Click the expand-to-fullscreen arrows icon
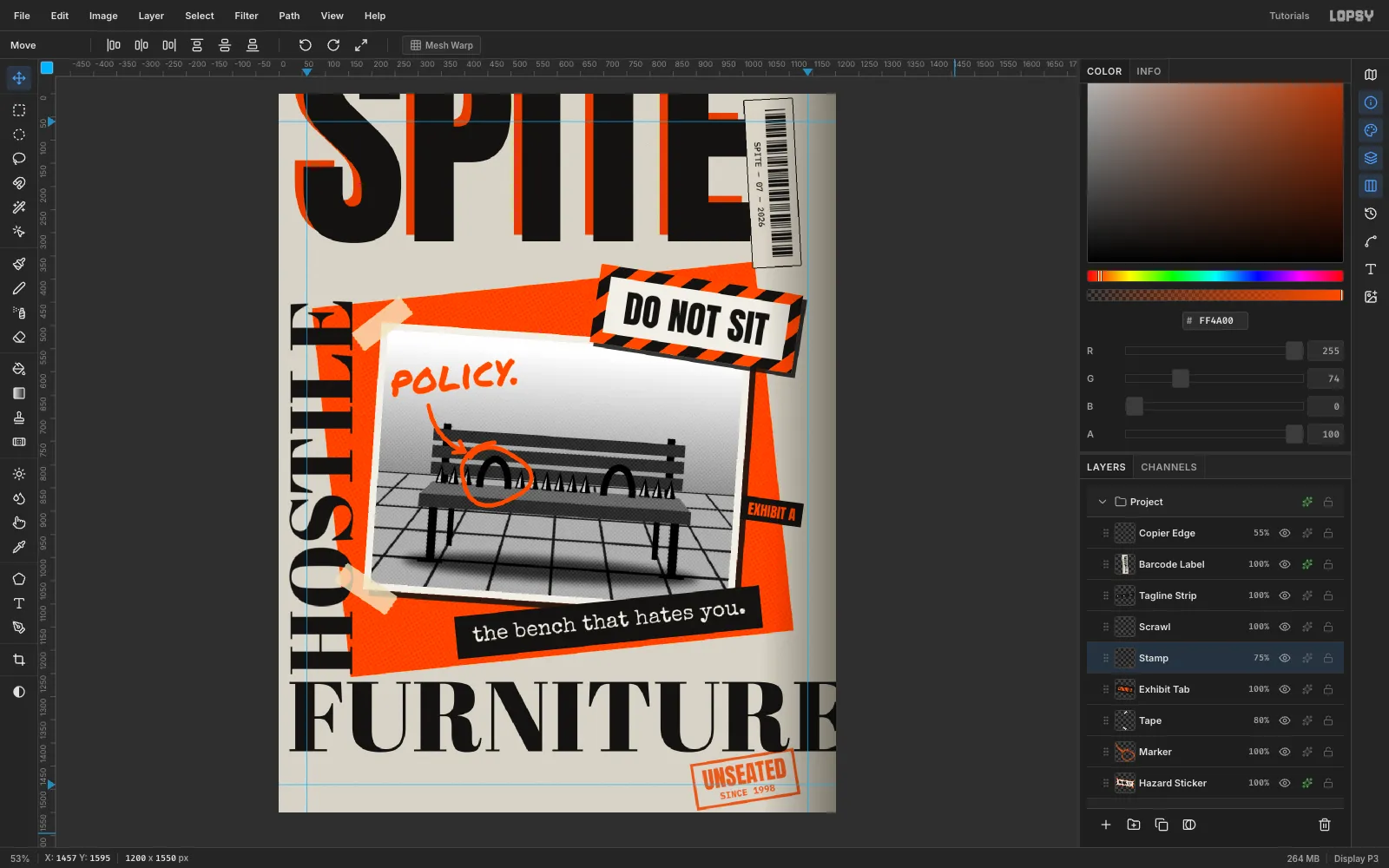This screenshot has width=1389, height=868. pyautogui.click(x=361, y=45)
